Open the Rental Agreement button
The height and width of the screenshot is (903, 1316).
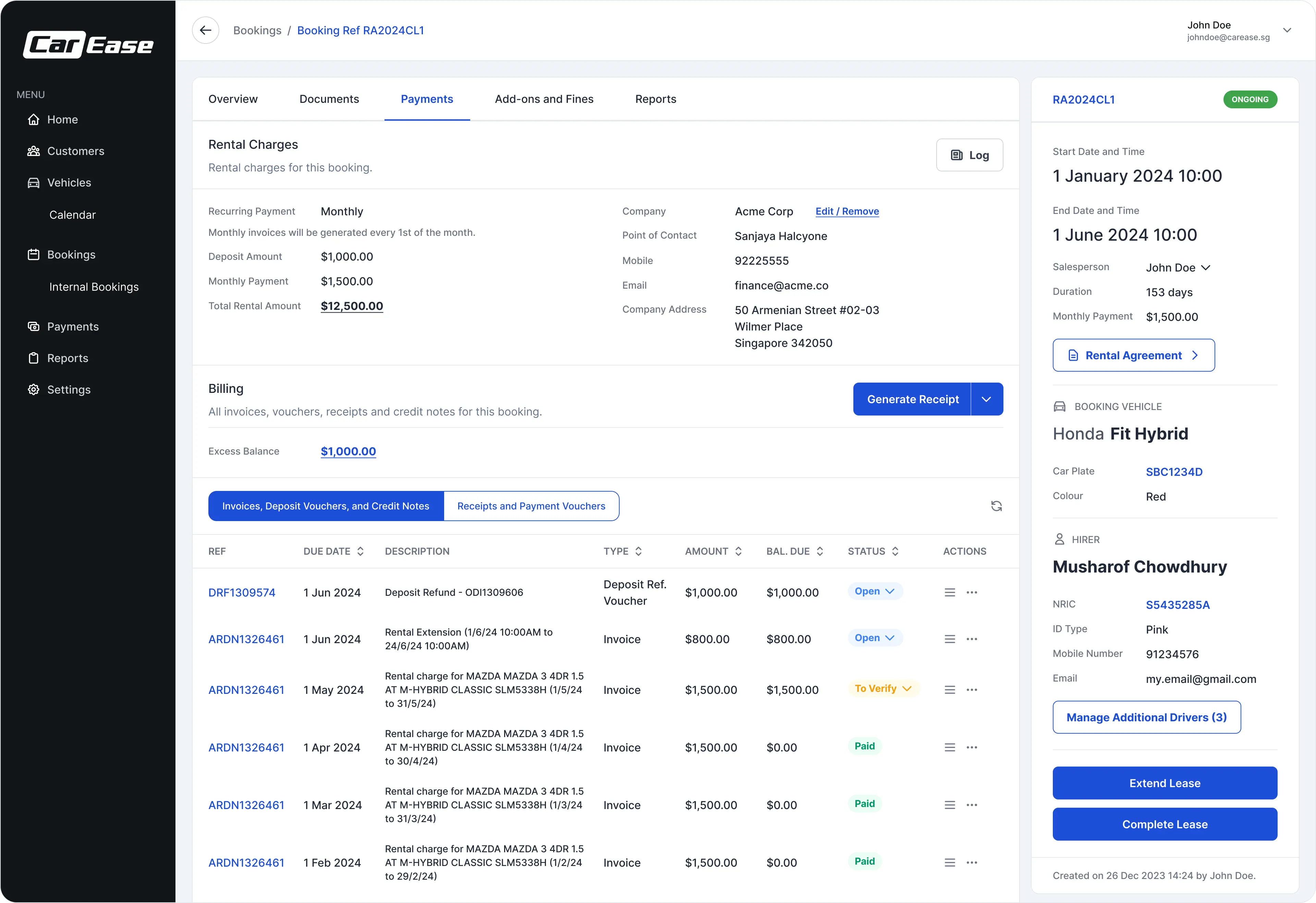click(1134, 355)
